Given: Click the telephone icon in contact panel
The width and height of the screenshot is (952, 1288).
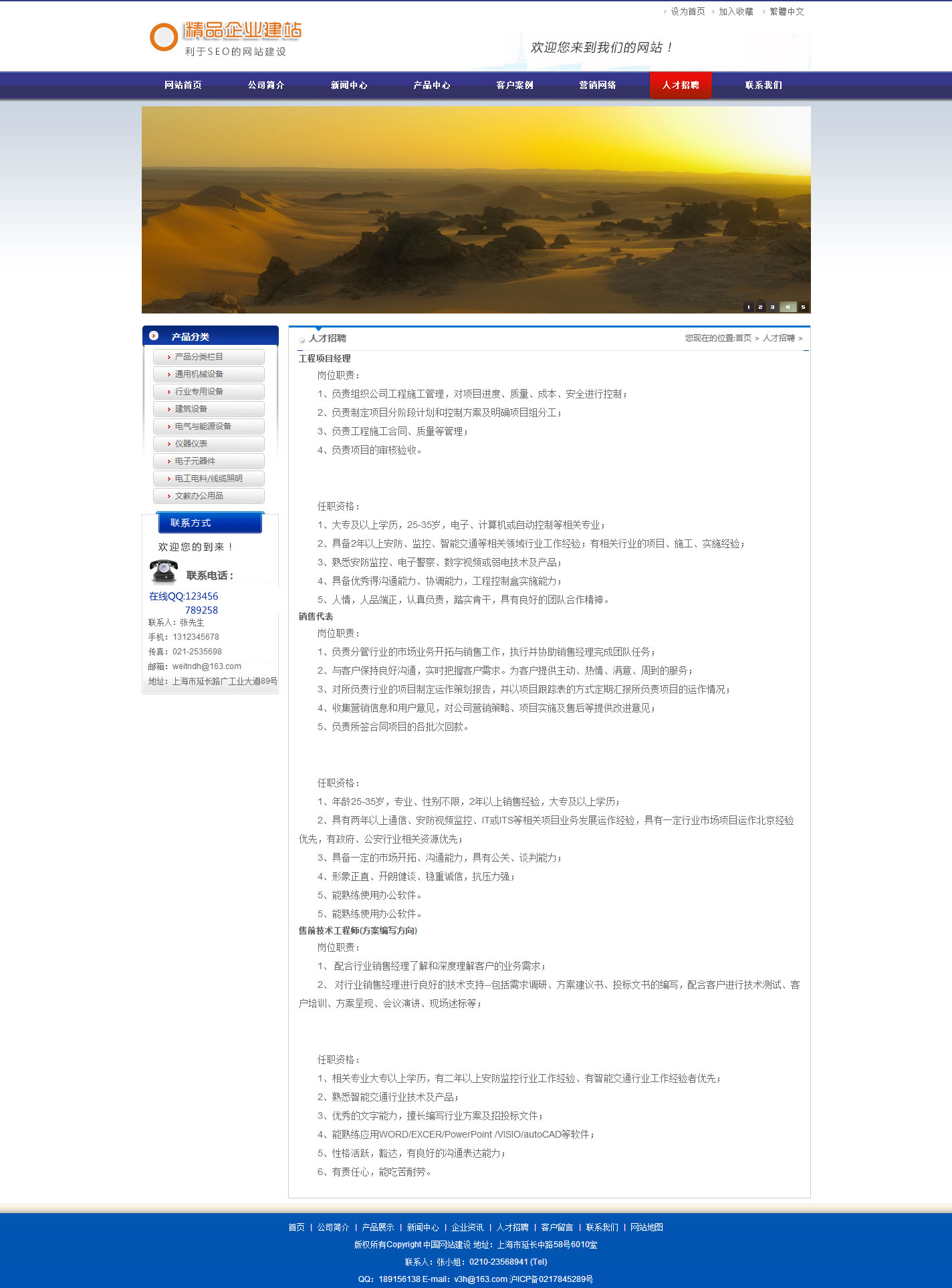Looking at the screenshot, I should [164, 572].
